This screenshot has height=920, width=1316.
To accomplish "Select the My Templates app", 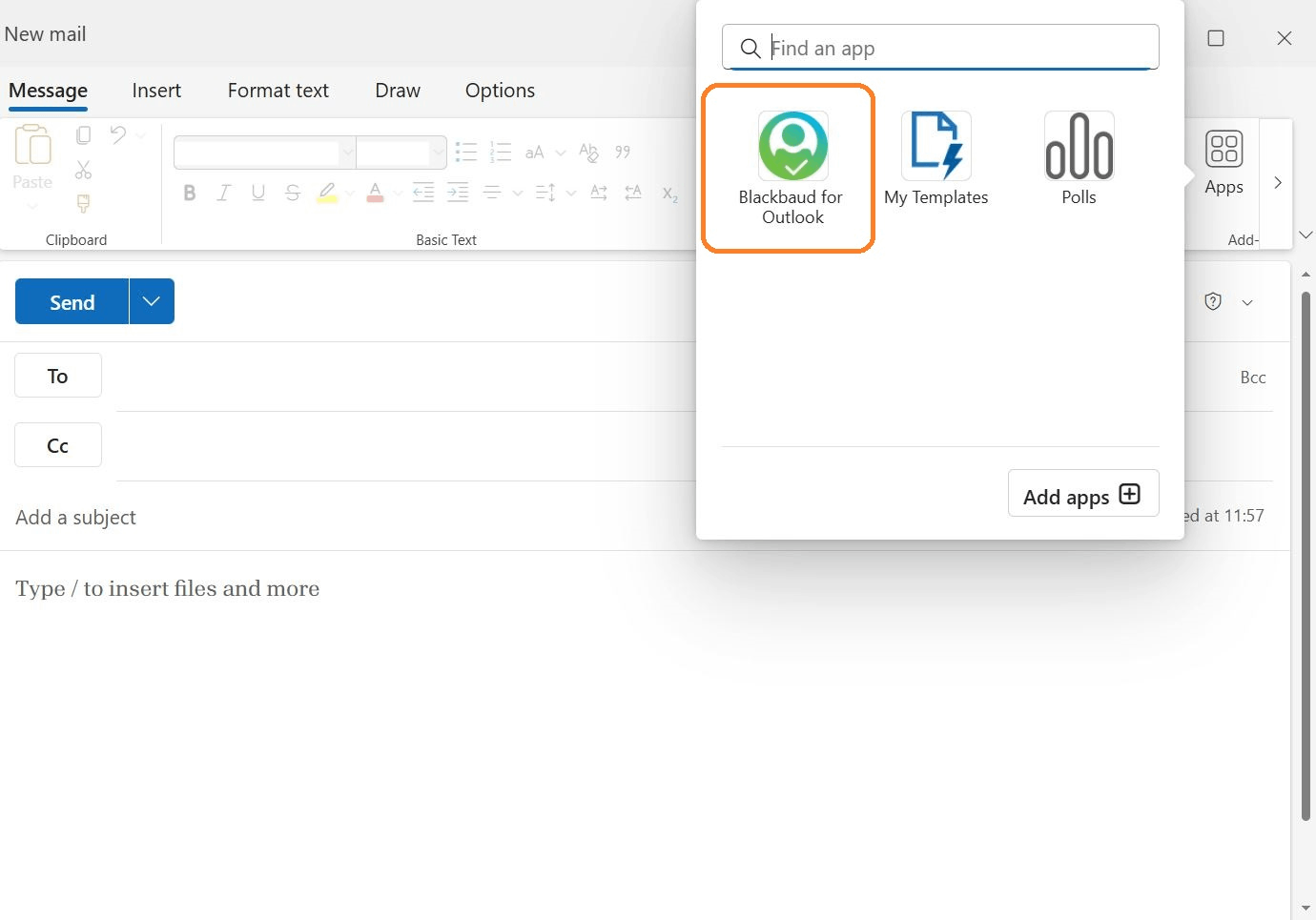I will point(936,157).
